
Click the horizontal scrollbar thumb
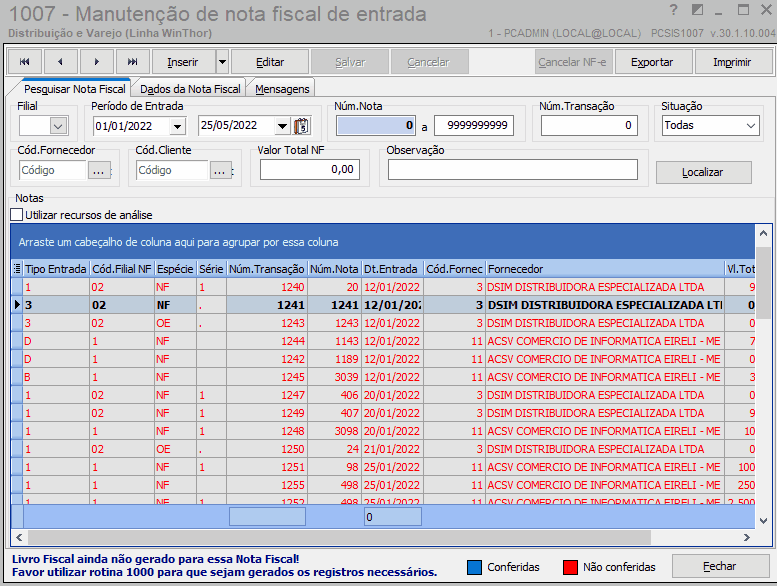click(339, 537)
